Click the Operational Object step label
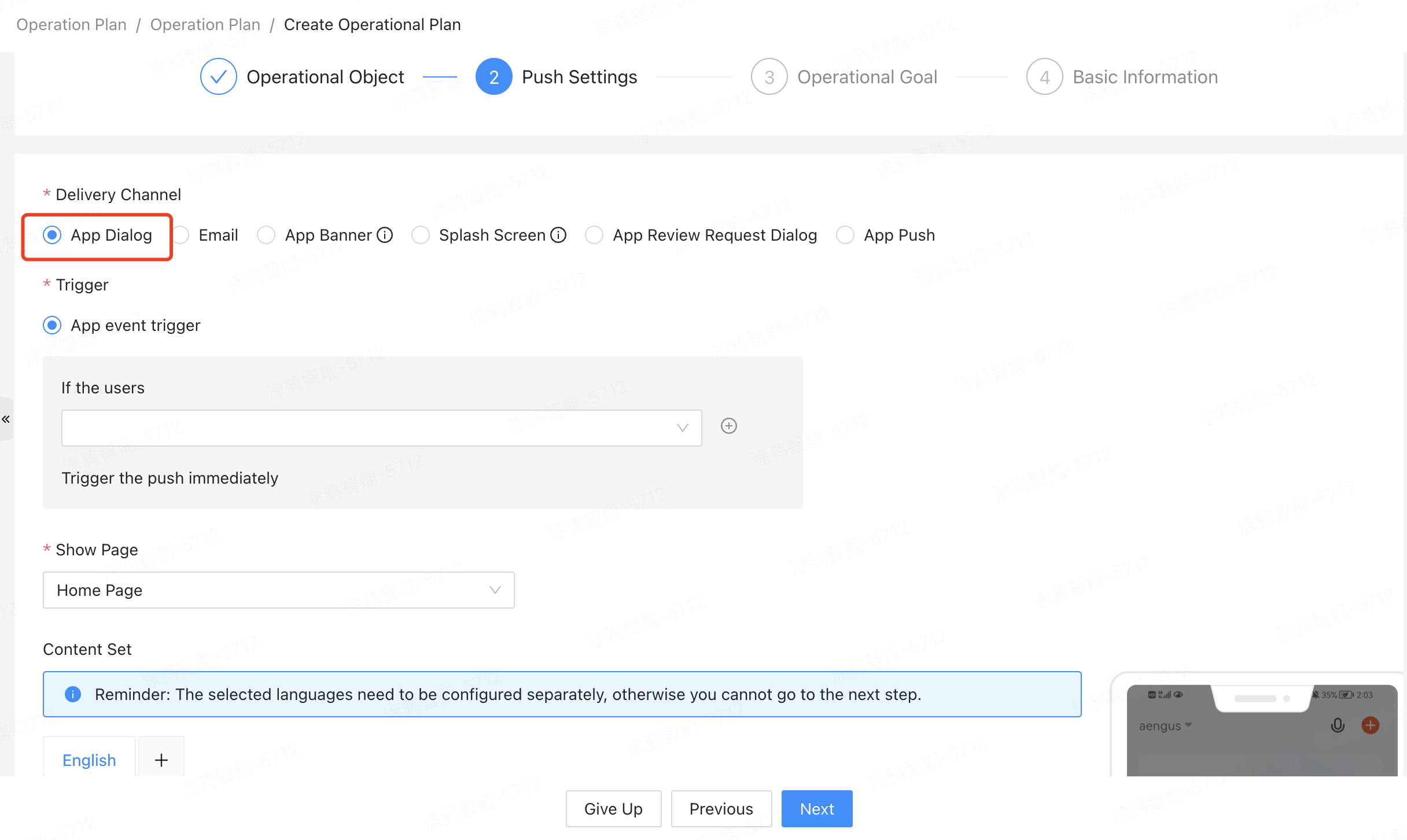This screenshot has height=840, width=1407. tap(325, 77)
